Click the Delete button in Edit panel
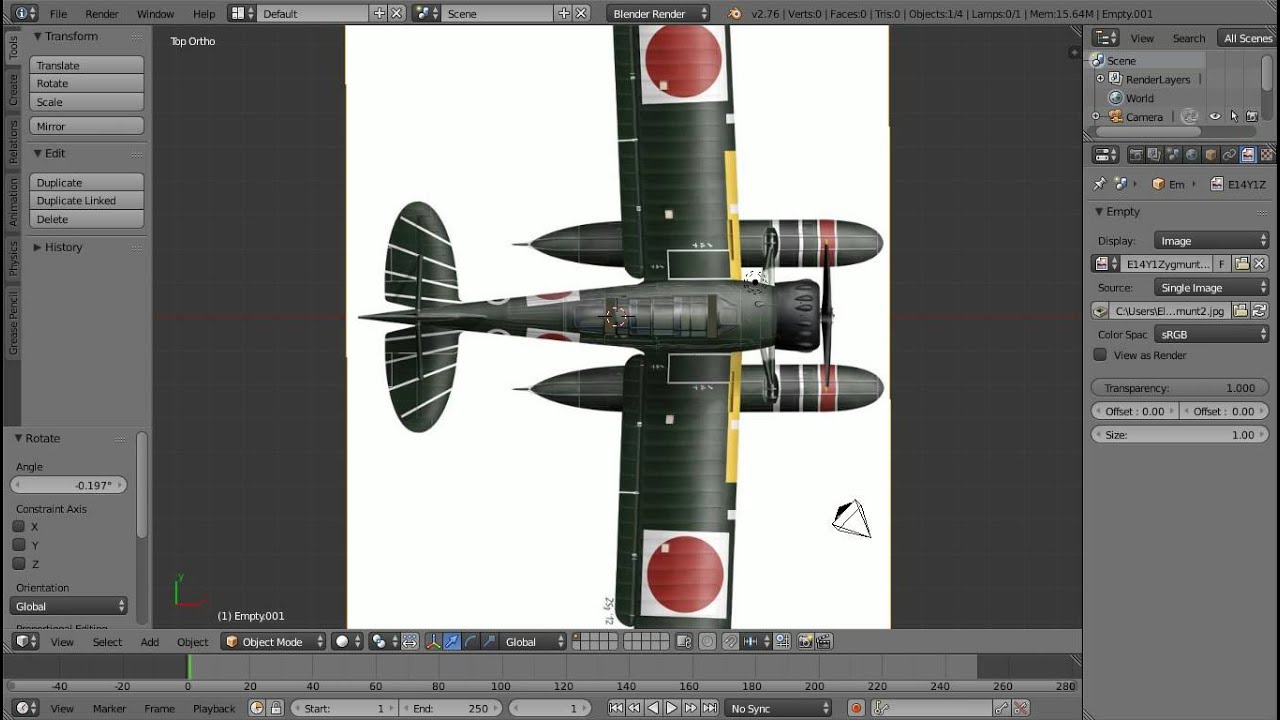 pyautogui.click(x=87, y=219)
